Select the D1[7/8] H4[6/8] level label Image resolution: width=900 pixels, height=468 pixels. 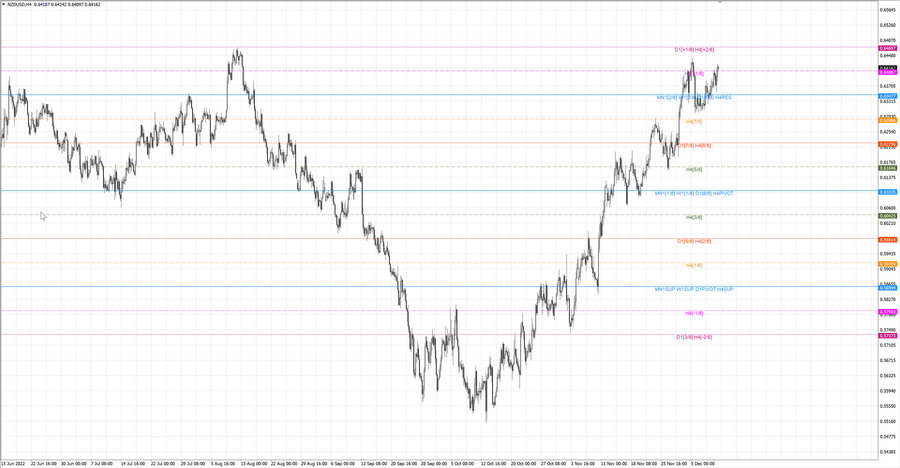[x=694, y=146]
